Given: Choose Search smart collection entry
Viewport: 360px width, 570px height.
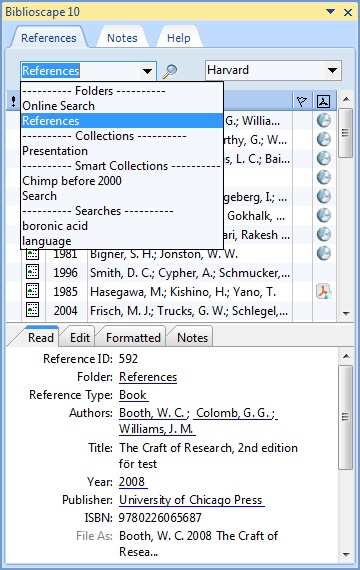Looking at the screenshot, I should tap(122, 196).
